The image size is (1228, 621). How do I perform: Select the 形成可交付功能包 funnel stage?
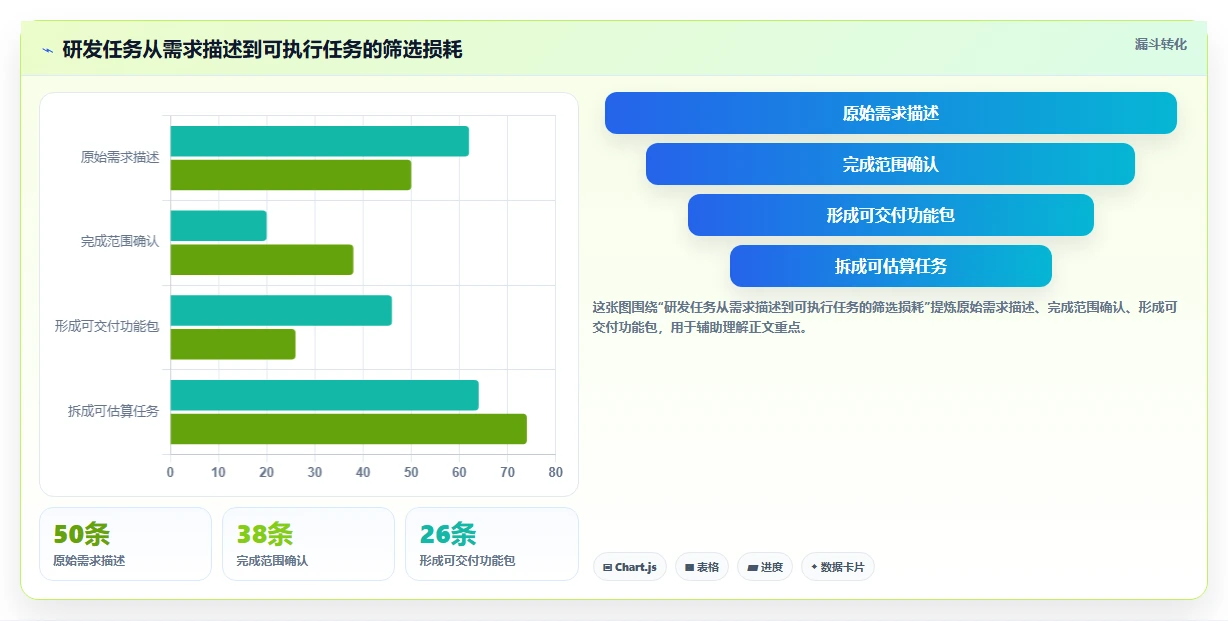tap(890, 215)
